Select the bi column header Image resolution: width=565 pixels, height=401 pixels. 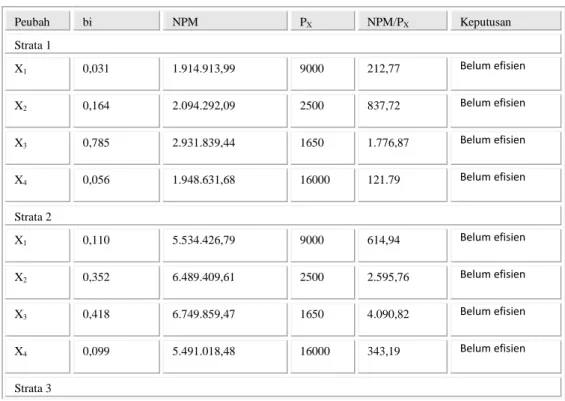pyautogui.click(x=116, y=21)
